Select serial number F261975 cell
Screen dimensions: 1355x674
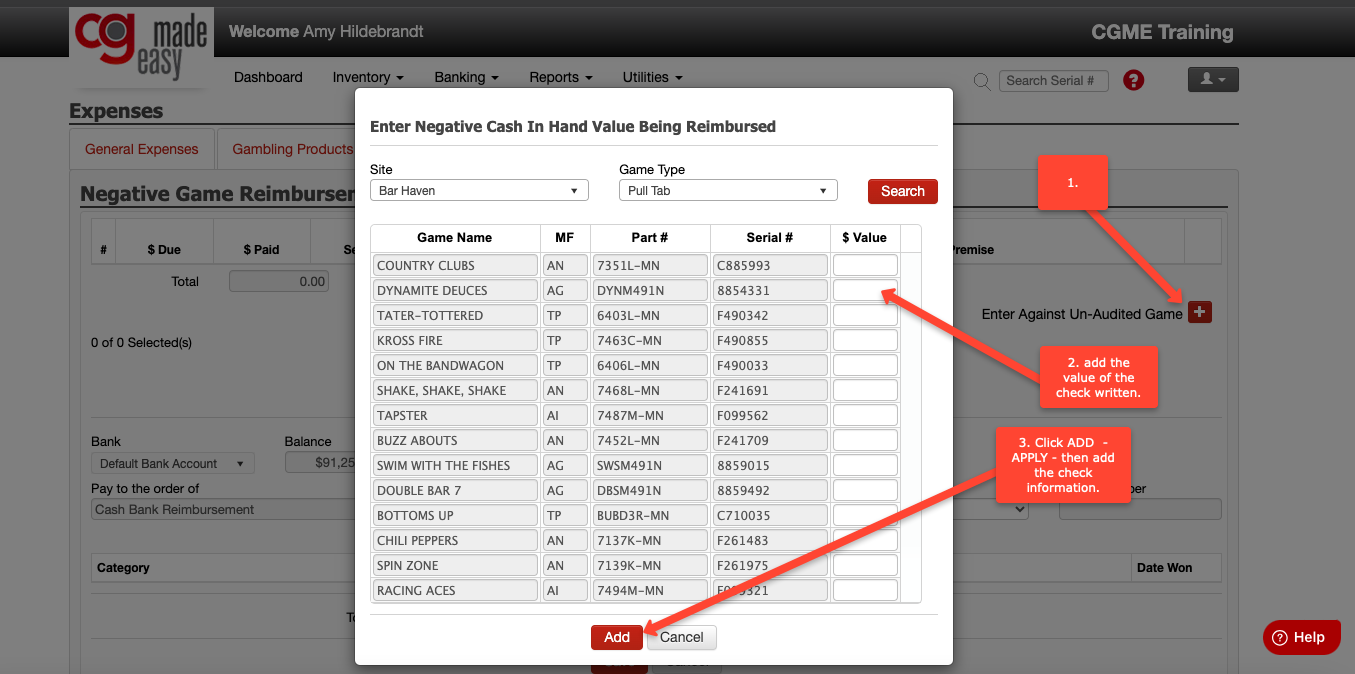770,565
